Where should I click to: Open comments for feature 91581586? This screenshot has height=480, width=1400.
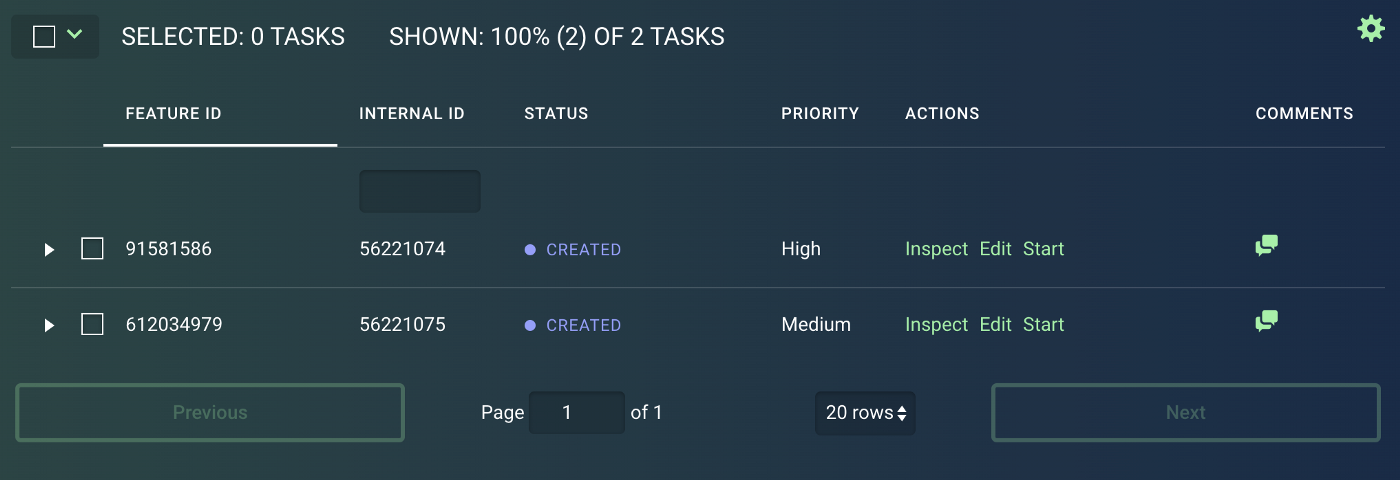pyautogui.click(x=1266, y=246)
